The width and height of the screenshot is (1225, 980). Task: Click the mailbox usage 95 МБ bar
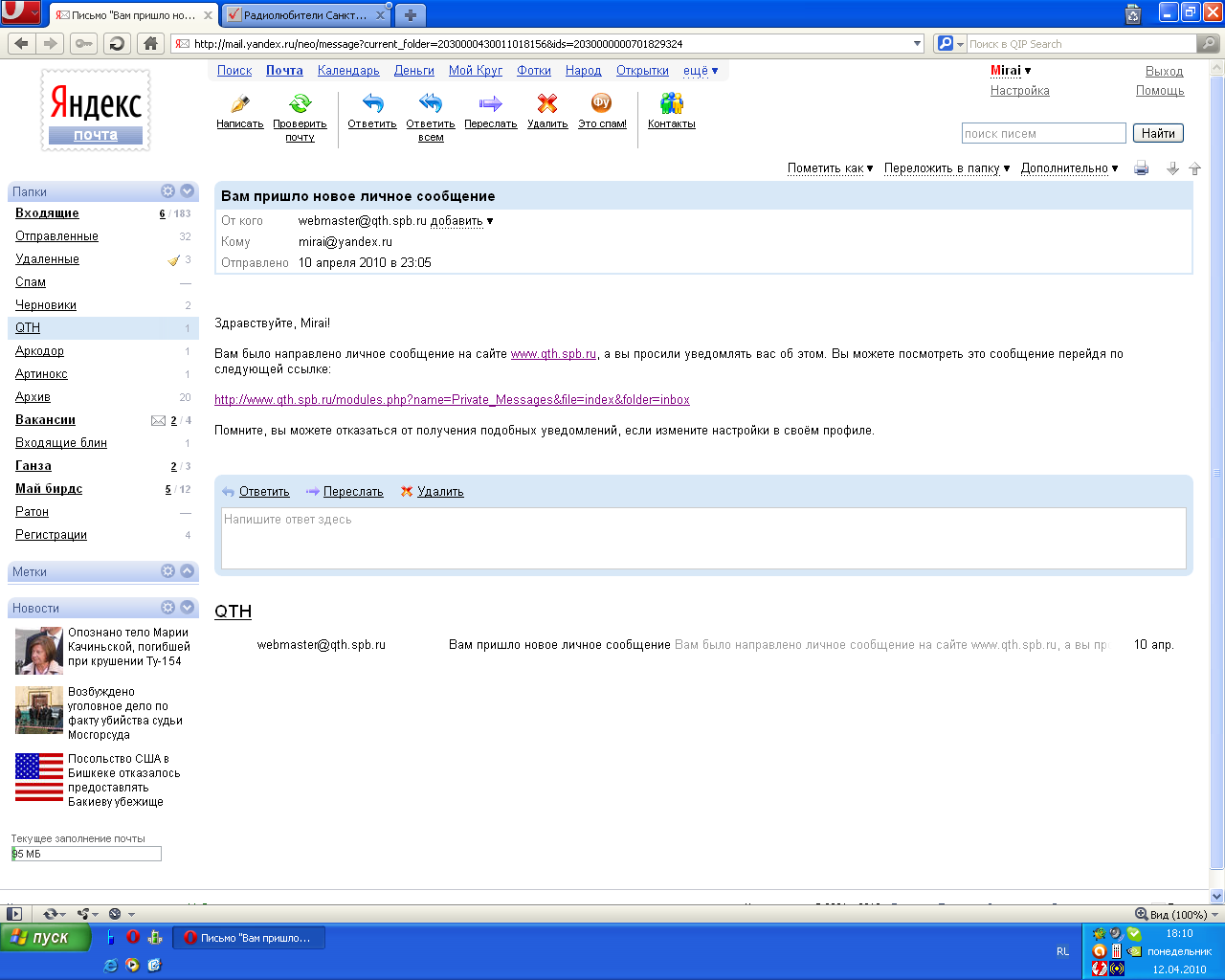(x=86, y=854)
